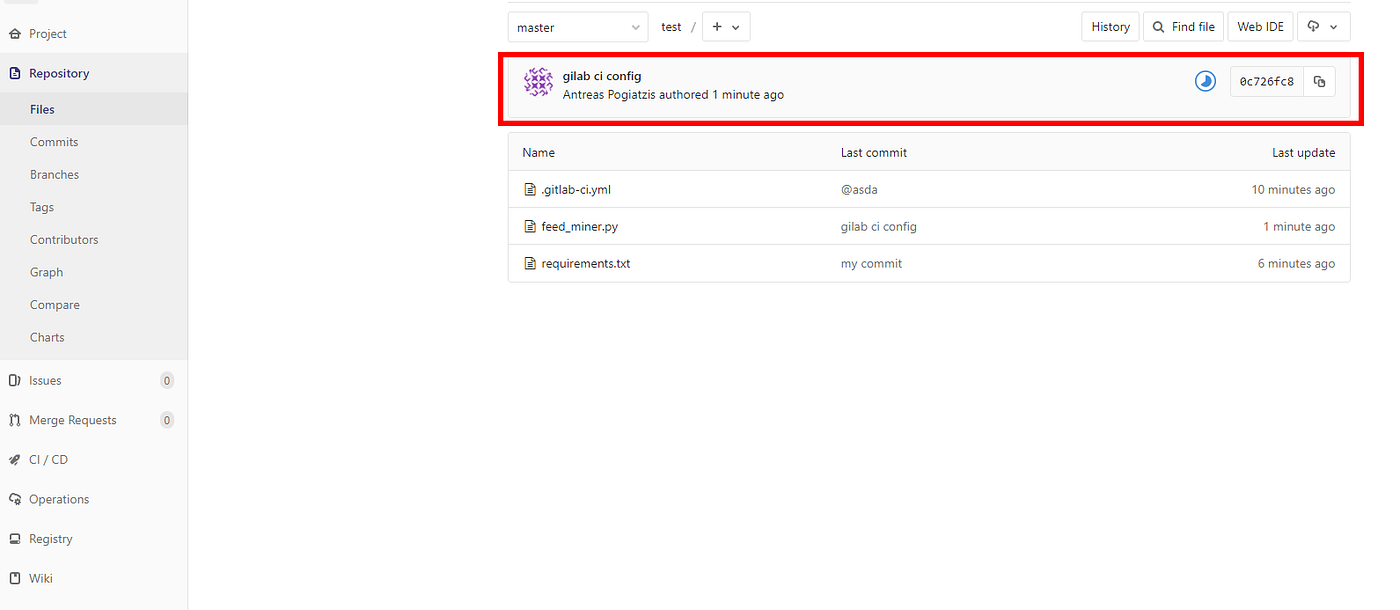The image size is (1400, 610).
Task: Open the download source dropdown
Action: coord(1323,27)
